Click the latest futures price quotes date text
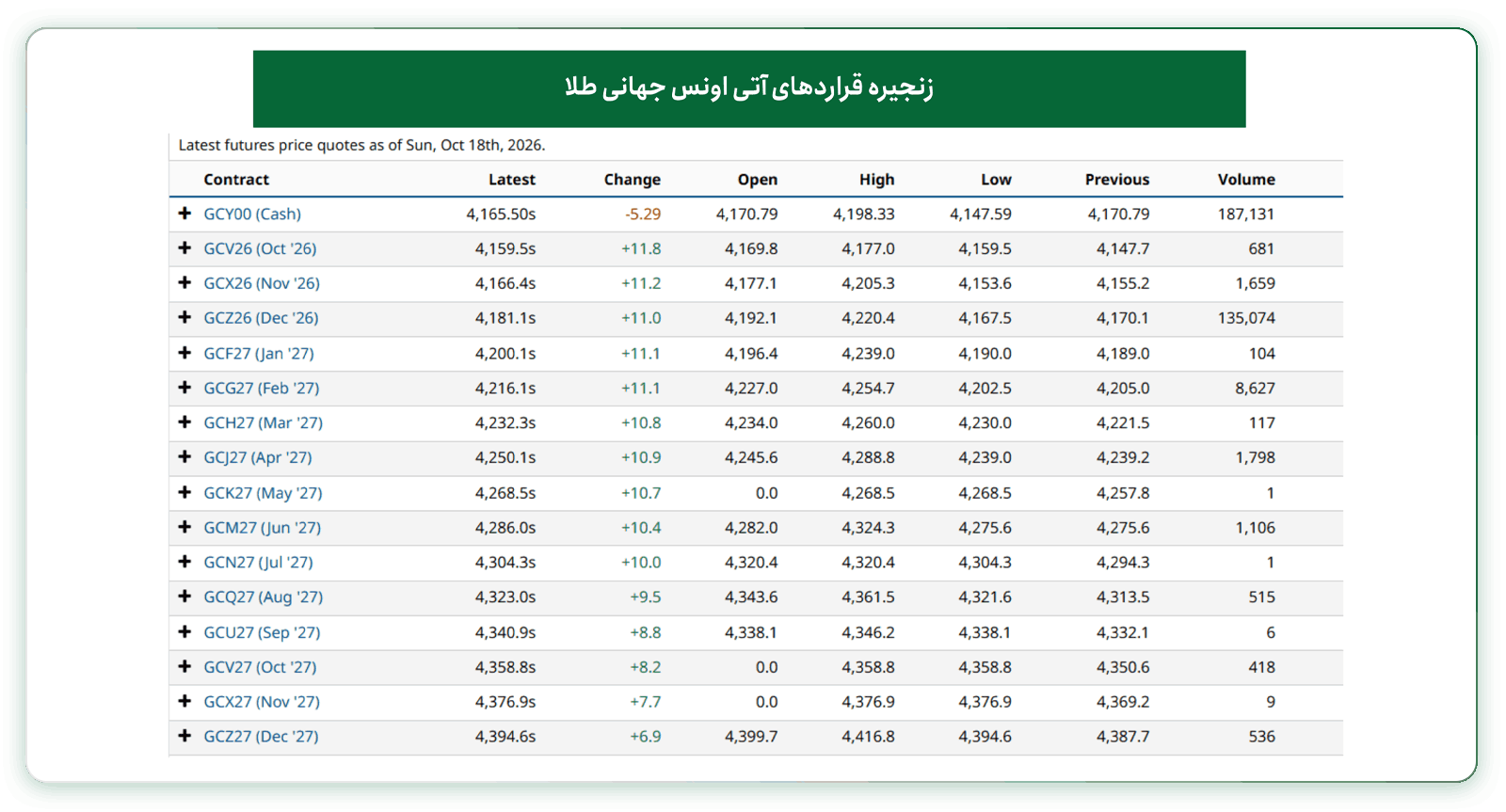Image resolution: width=1506 pixels, height=812 pixels. 361,145
